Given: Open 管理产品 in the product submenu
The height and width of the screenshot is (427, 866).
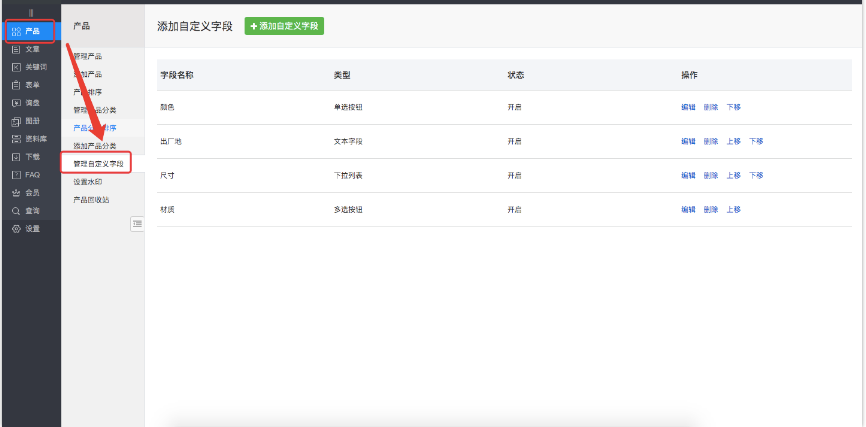Looking at the screenshot, I should coord(88,56).
